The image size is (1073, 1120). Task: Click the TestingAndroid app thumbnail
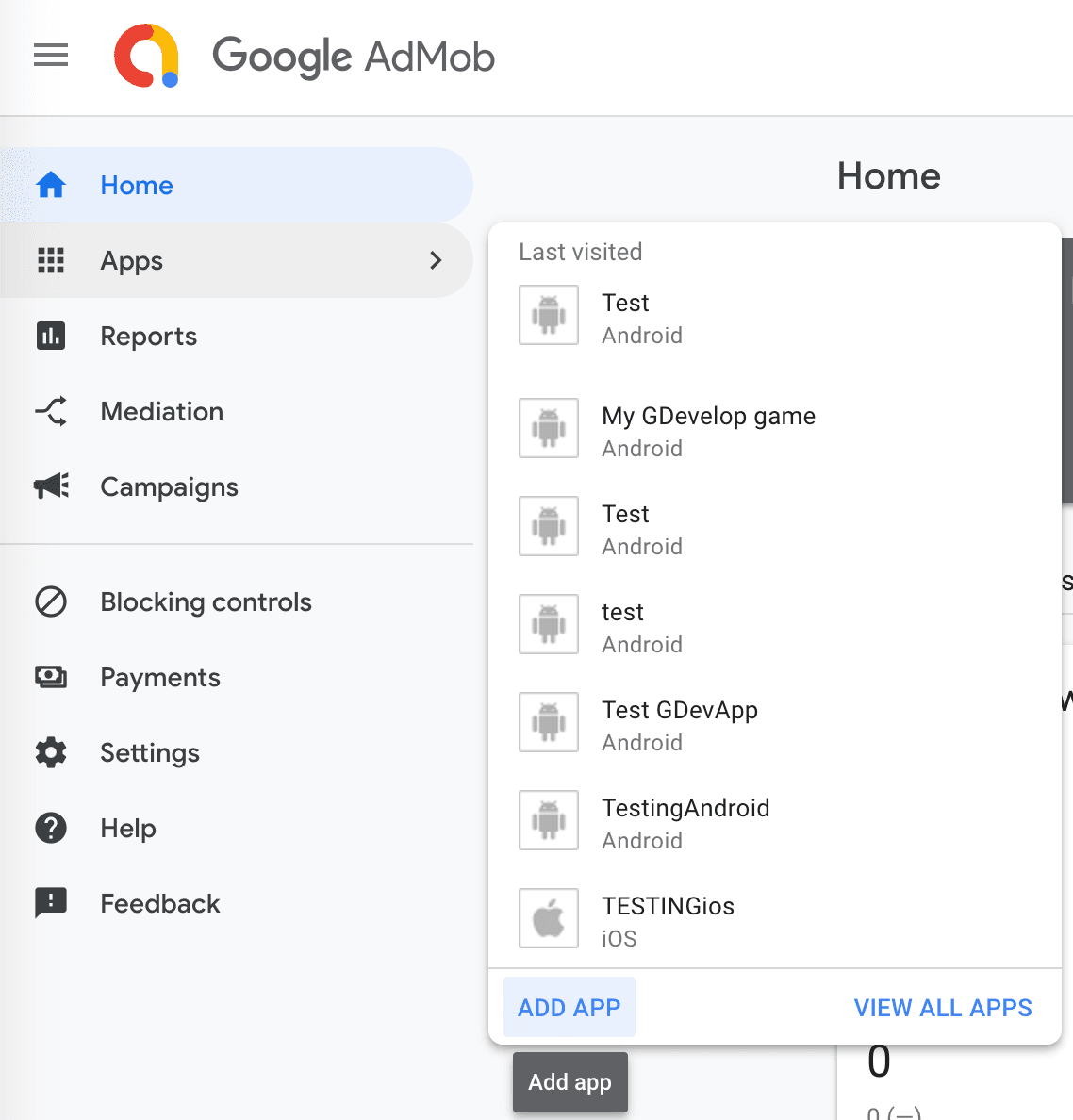[549, 820]
